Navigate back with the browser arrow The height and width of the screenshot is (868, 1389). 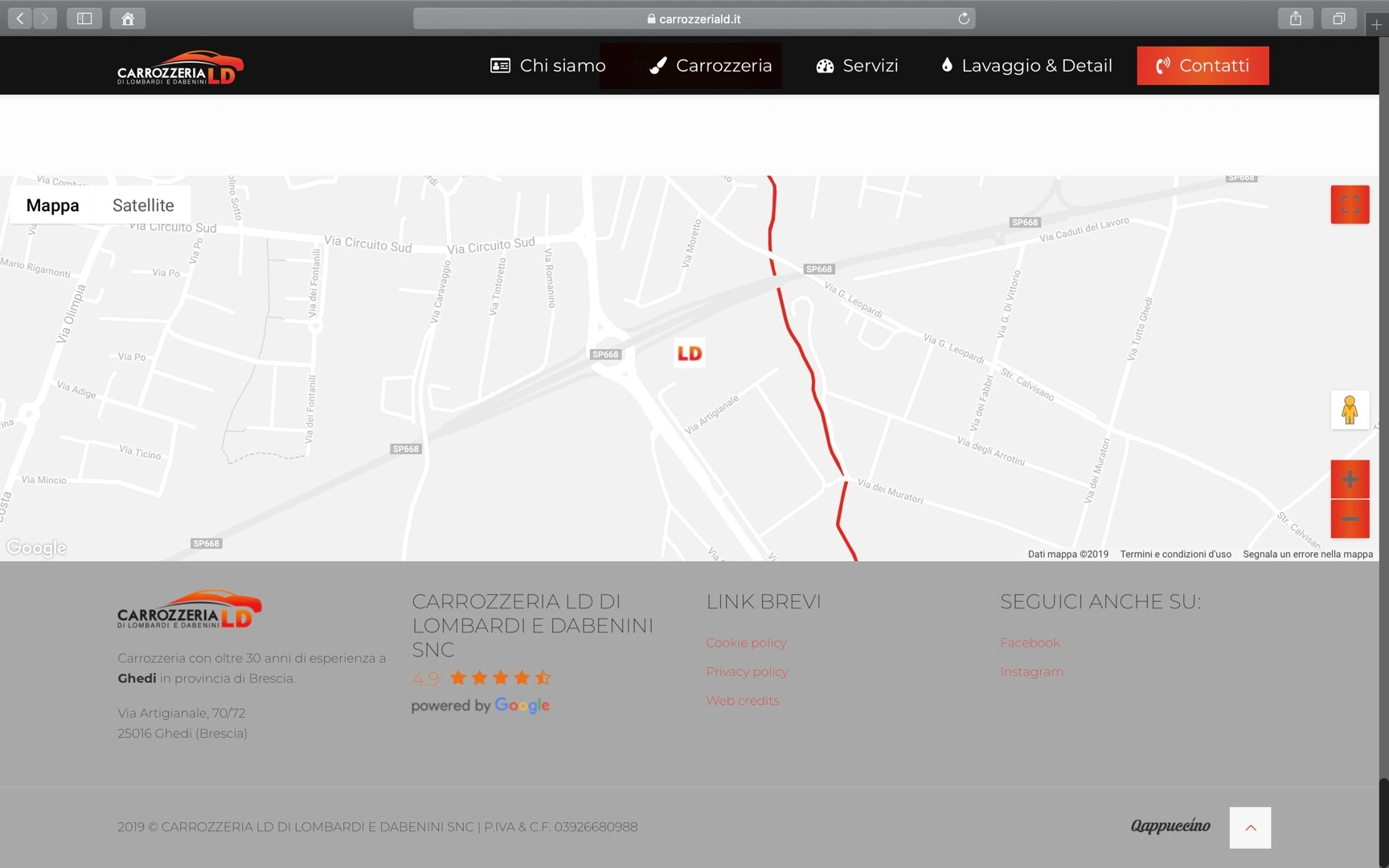coord(20,18)
